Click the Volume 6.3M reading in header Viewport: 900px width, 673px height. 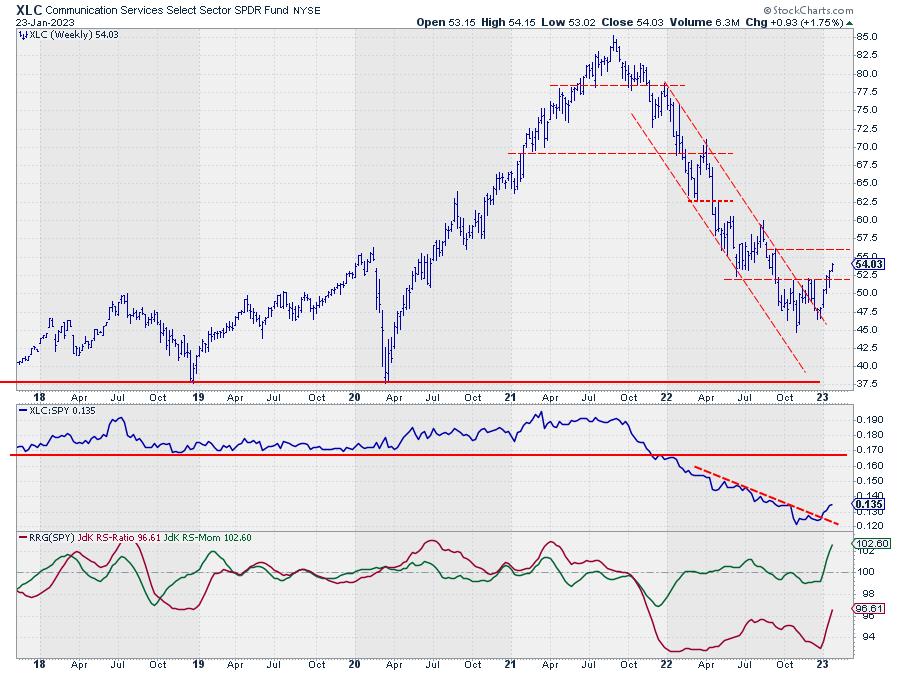[719, 21]
